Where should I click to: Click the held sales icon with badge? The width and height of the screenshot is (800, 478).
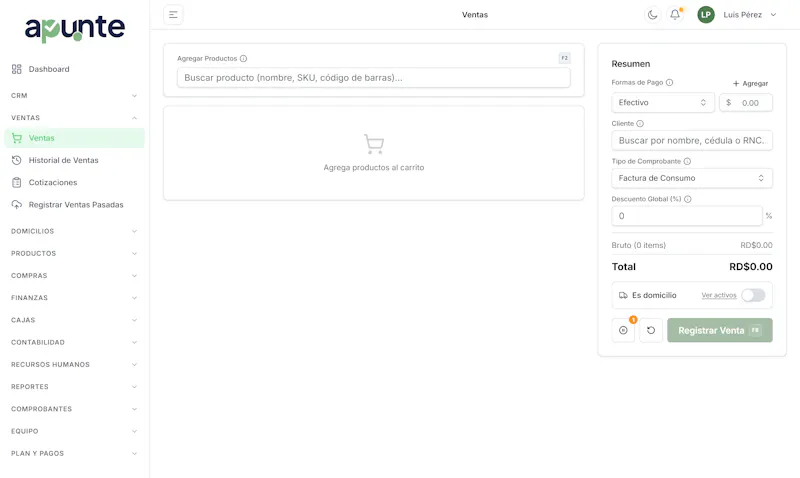(x=623, y=331)
